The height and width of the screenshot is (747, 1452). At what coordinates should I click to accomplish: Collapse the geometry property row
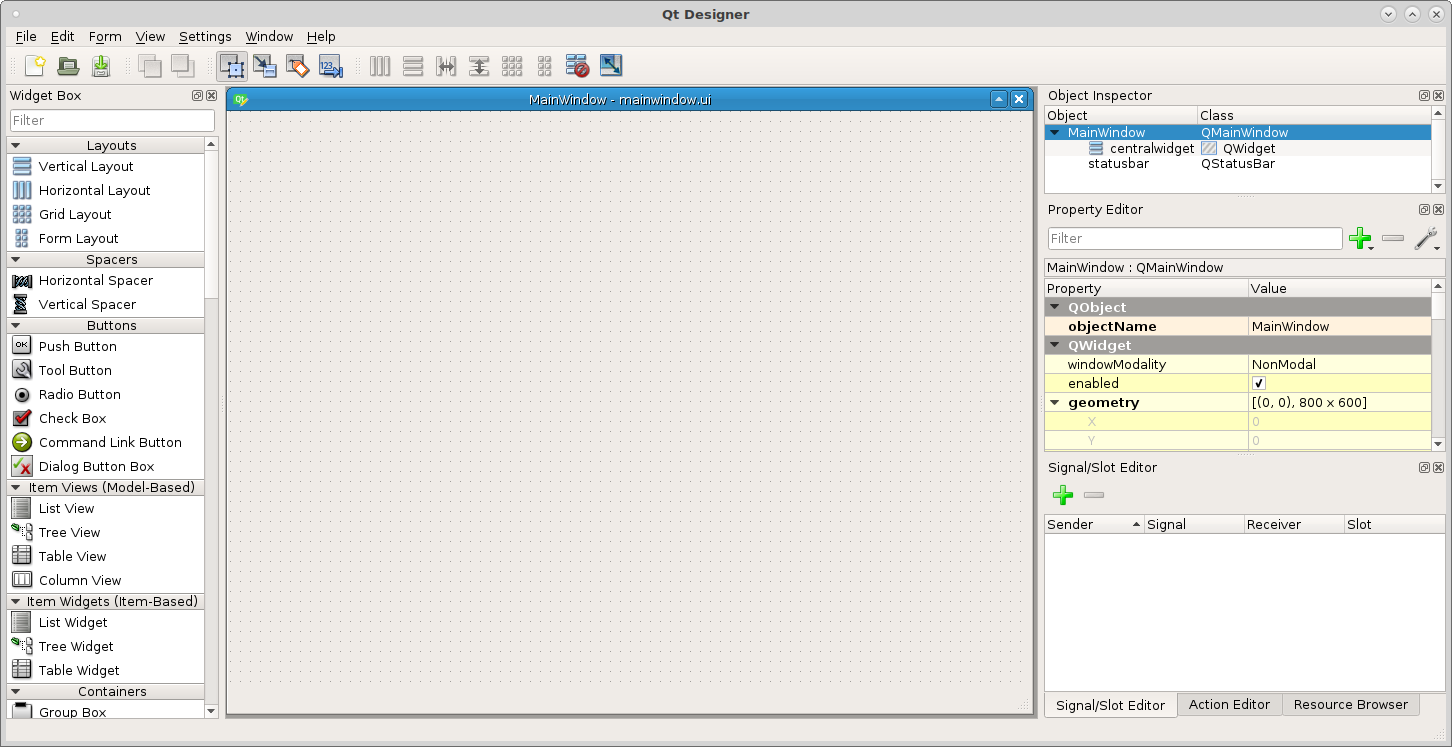pyautogui.click(x=1054, y=403)
